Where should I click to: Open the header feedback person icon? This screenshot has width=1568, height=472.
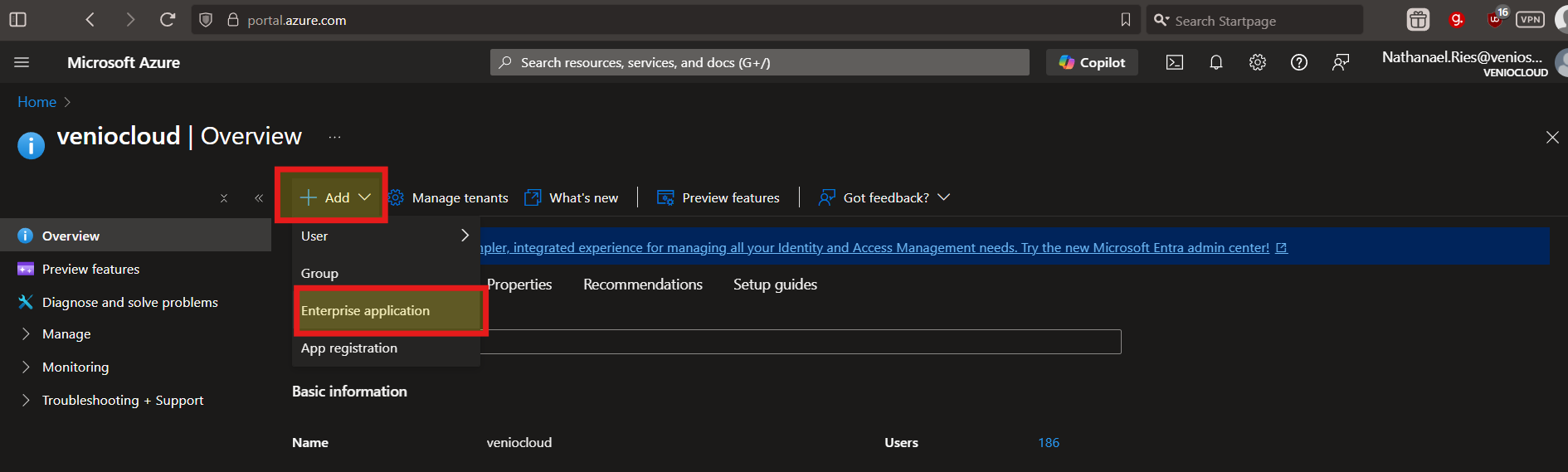coord(1341,62)
